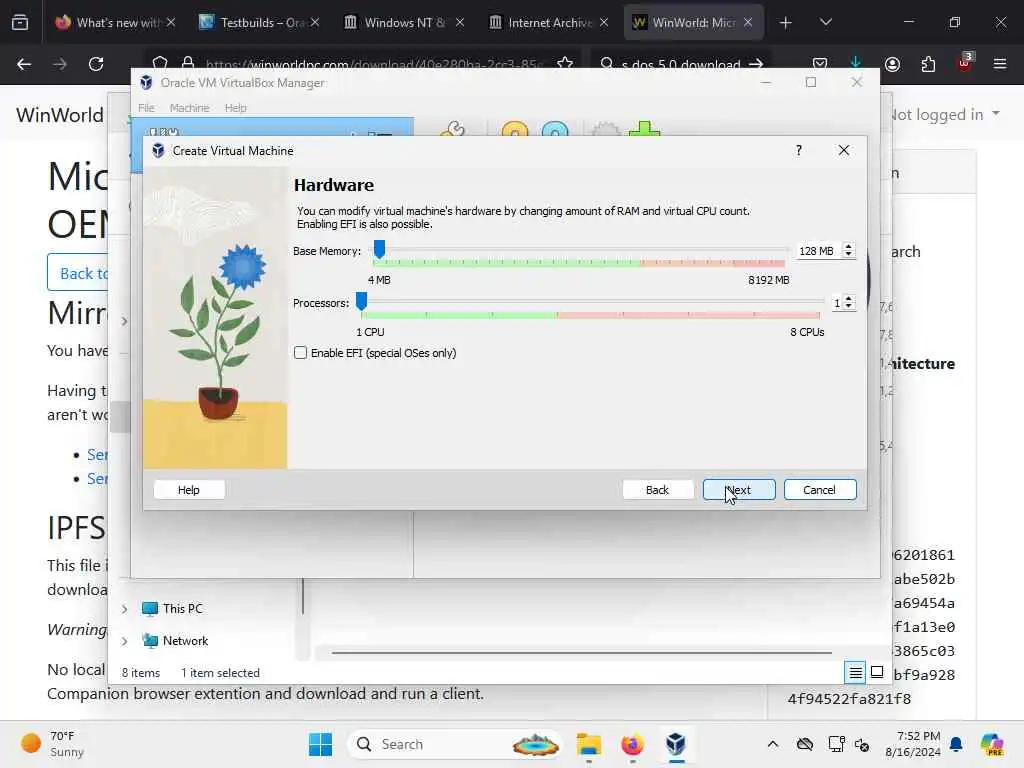This screenshot has height=768, width=1024.
Task: Close the Create Virtual Machine dialog
Action: tap(844, 150)
